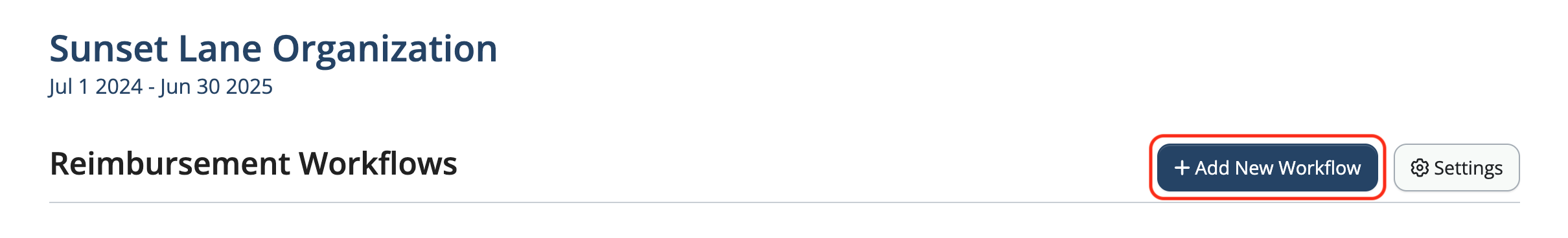
Task: Click Jul 1 2024 start date text
Action: [x=96, y=87]
